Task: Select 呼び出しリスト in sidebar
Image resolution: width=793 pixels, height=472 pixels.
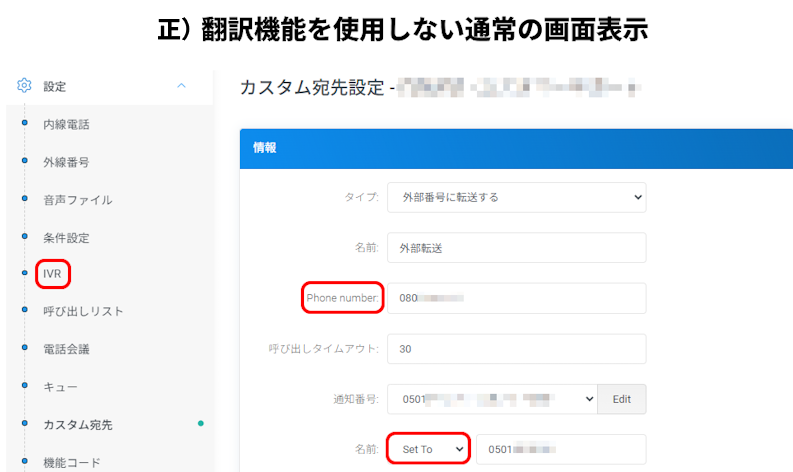Action: [83, 311]
